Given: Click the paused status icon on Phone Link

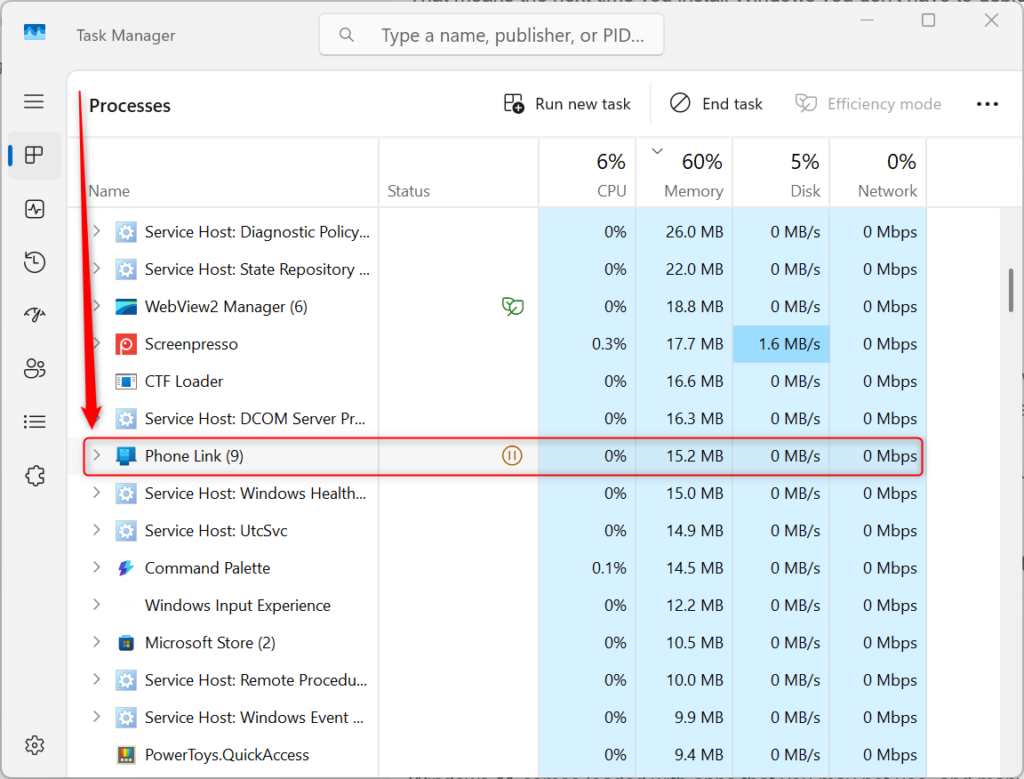Looking at the screenshot, I should click(x=513, y=455).
